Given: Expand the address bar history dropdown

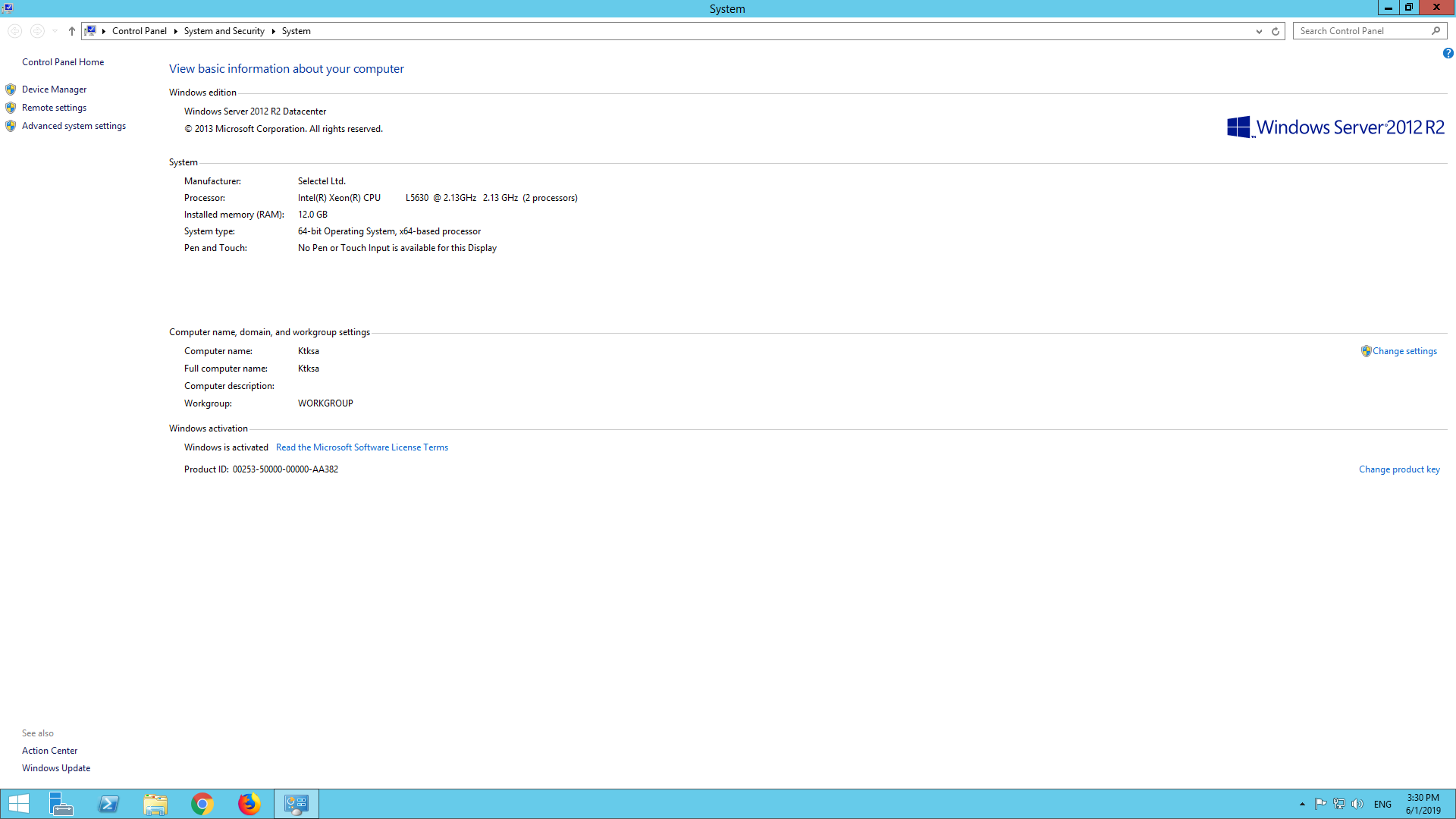Looking at the screenshot, I should coord(1259,31).
